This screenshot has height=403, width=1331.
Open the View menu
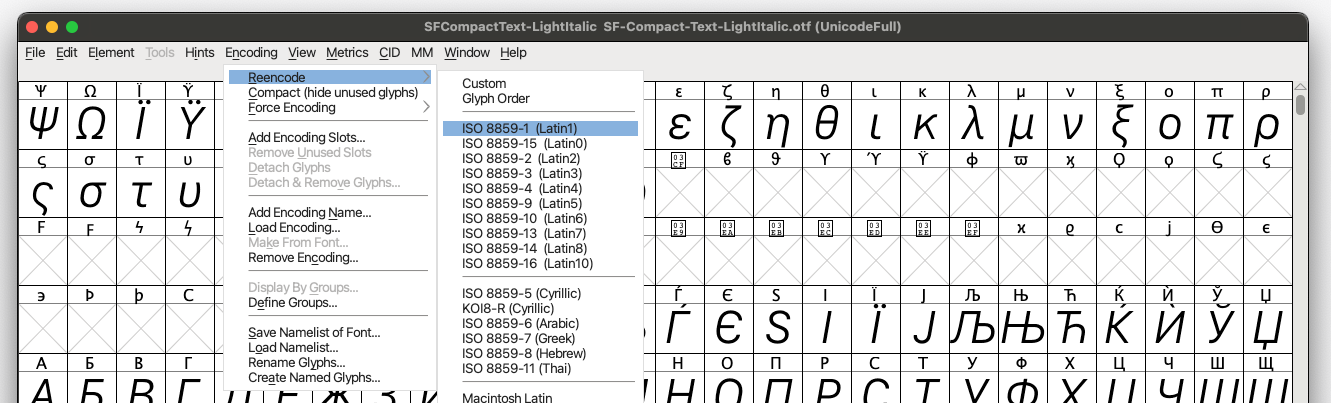tap(302, 52)
